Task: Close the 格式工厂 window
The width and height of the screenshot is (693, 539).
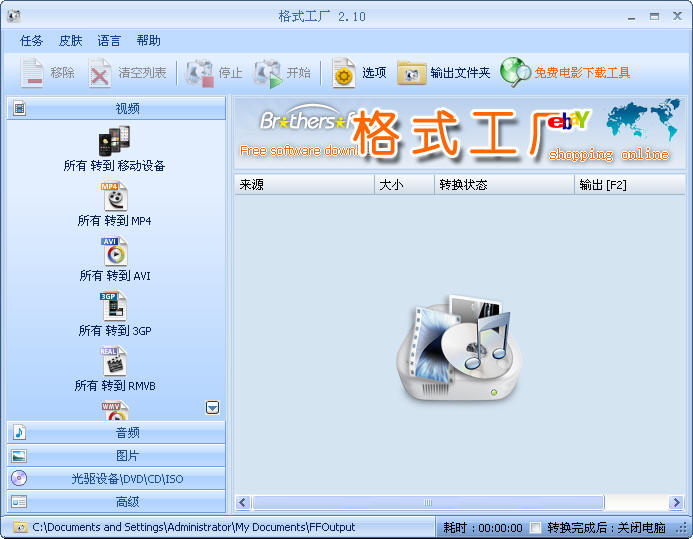Action: pos(677,16)
